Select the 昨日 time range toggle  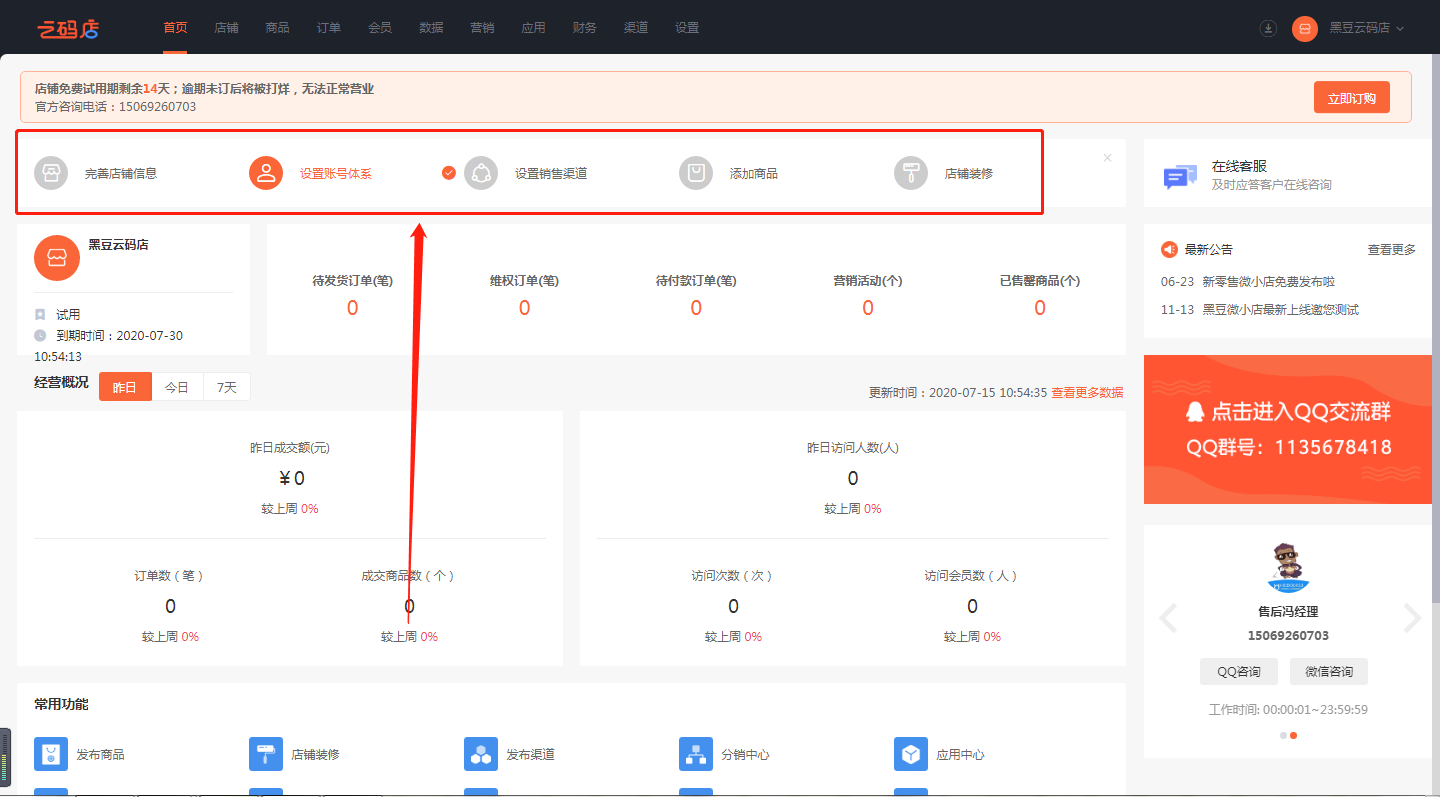[125, 387]
